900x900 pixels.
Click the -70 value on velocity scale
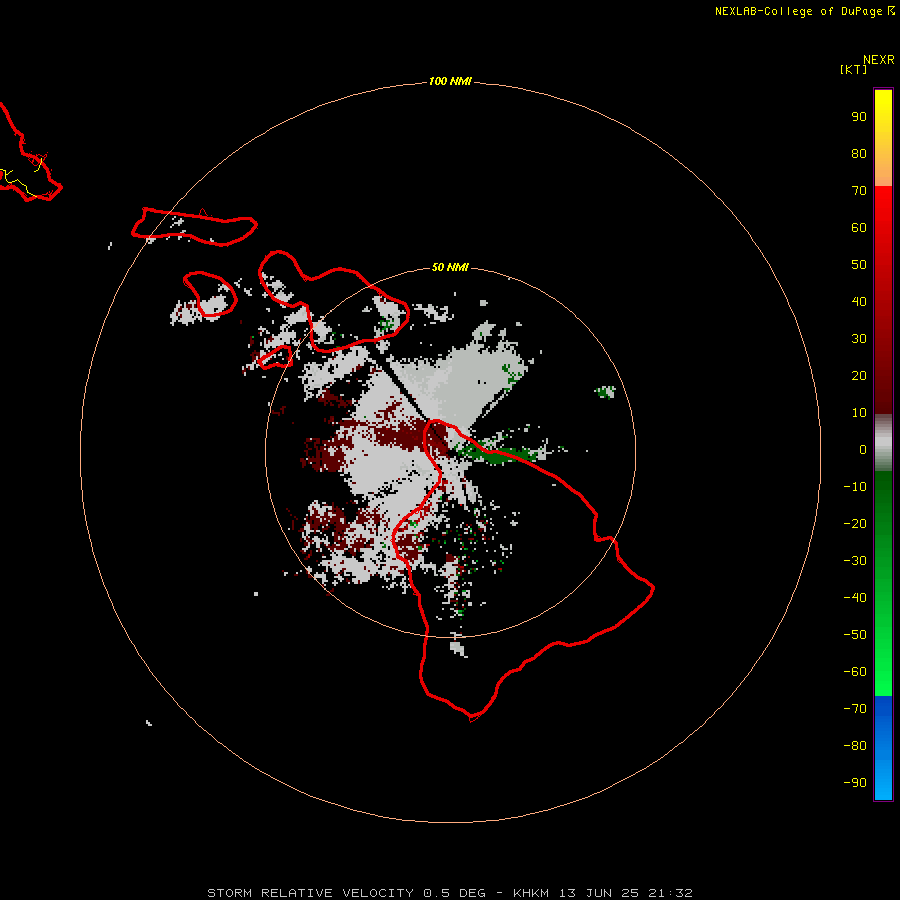[x=855, y=709]
